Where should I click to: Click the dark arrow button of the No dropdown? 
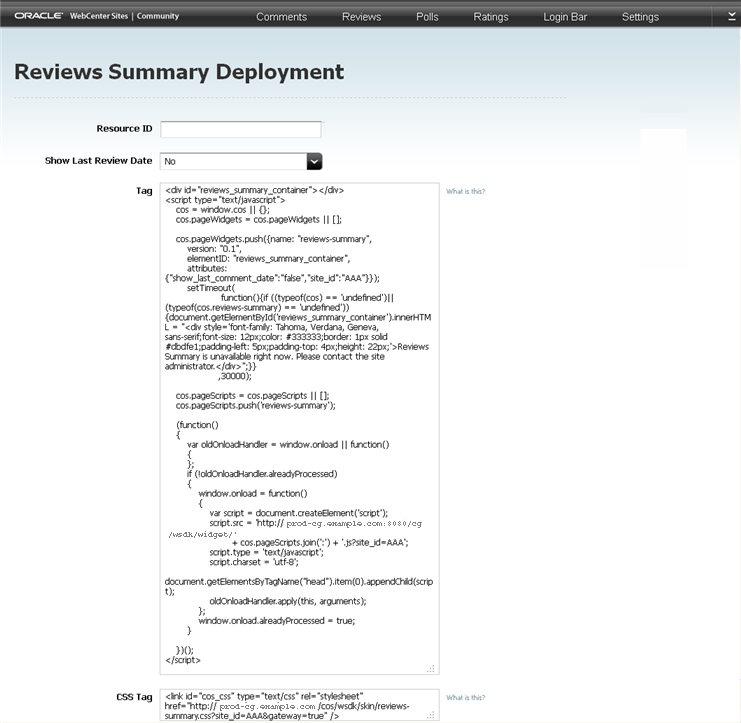point(314,162)
